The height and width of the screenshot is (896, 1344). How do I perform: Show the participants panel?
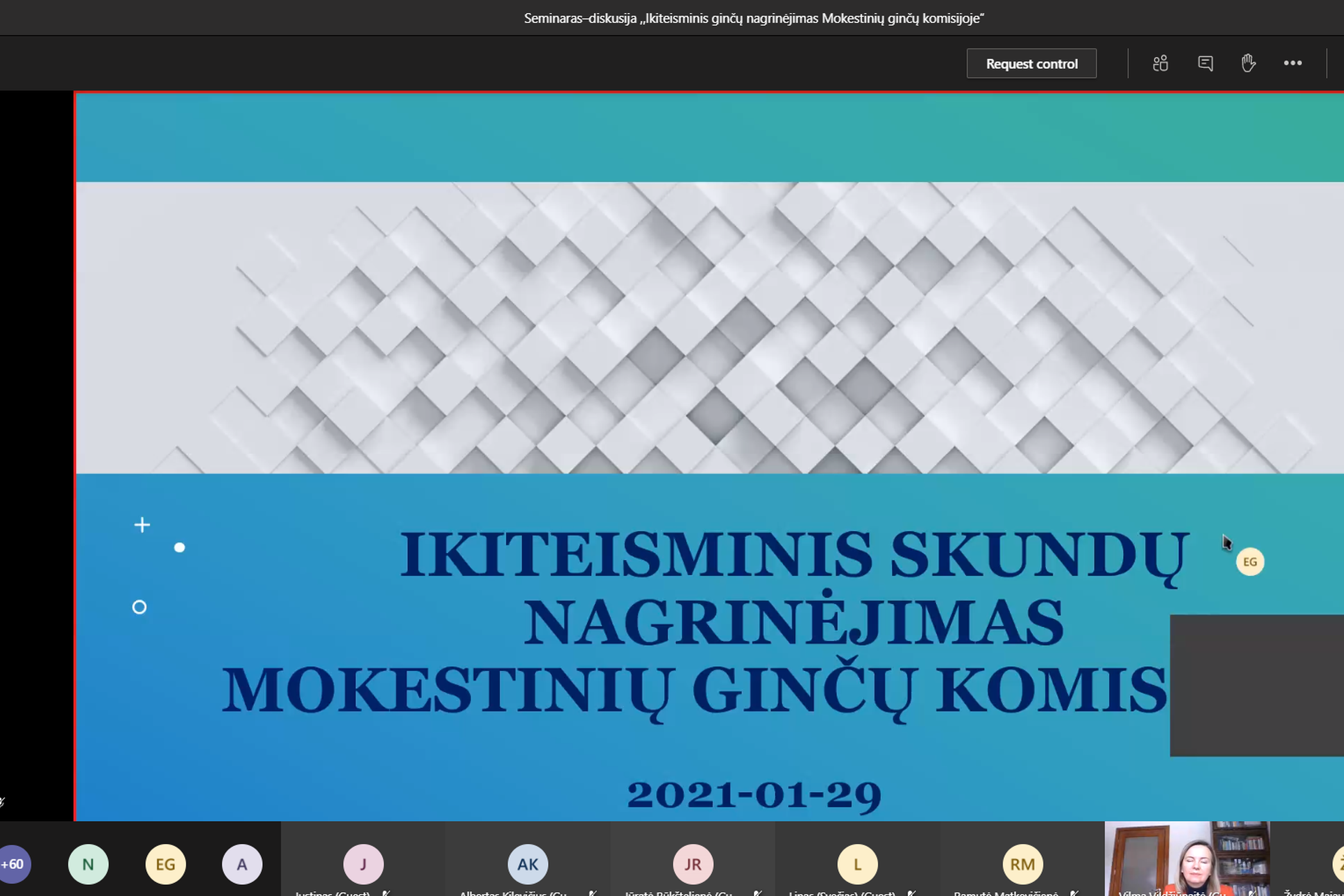click(x=1160, y=63)
